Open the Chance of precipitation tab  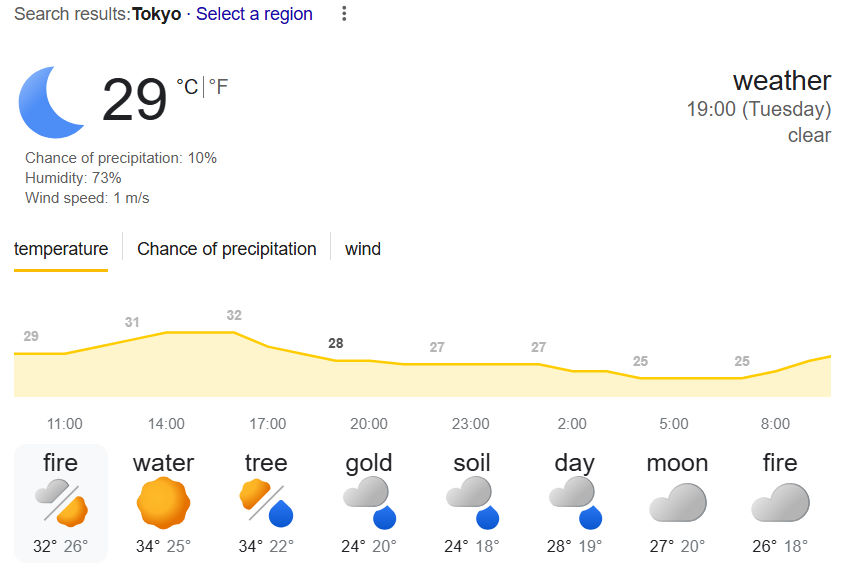[x=226, y=249]
